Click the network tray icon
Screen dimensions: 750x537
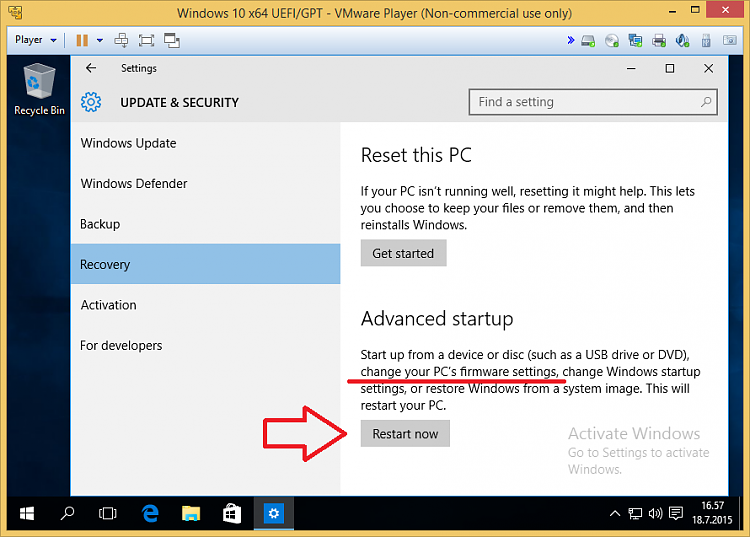(635, 514)
